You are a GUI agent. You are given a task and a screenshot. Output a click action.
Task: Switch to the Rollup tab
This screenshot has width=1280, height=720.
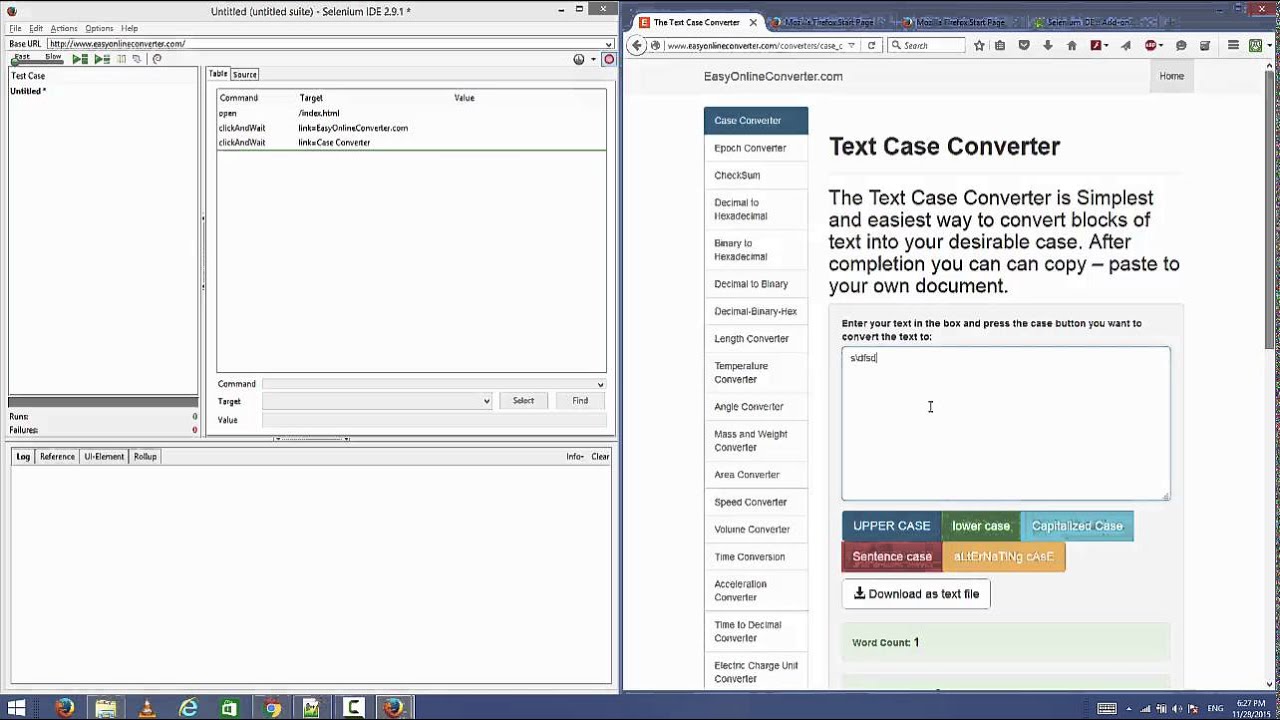point(145,457)
